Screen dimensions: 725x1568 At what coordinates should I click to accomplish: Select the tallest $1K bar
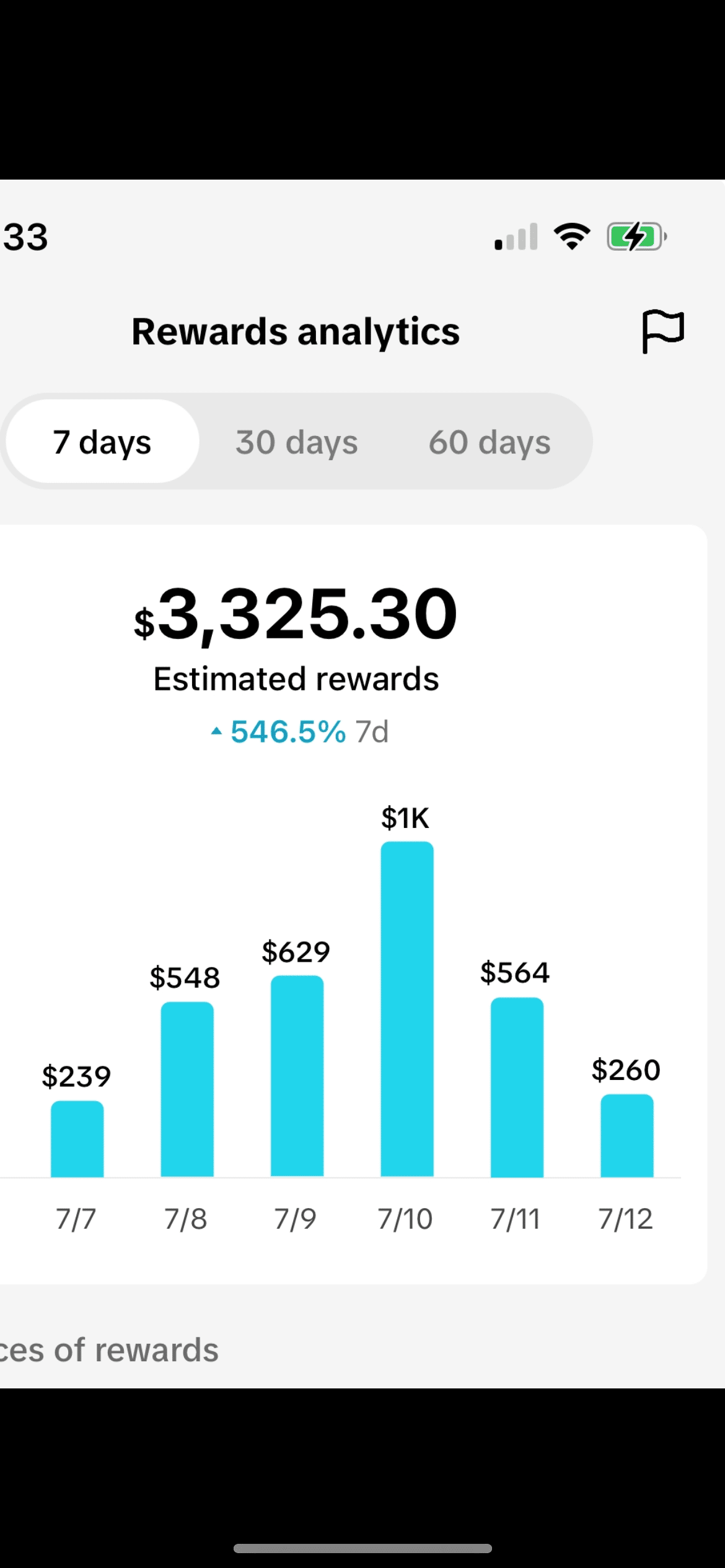point(407,1008)
